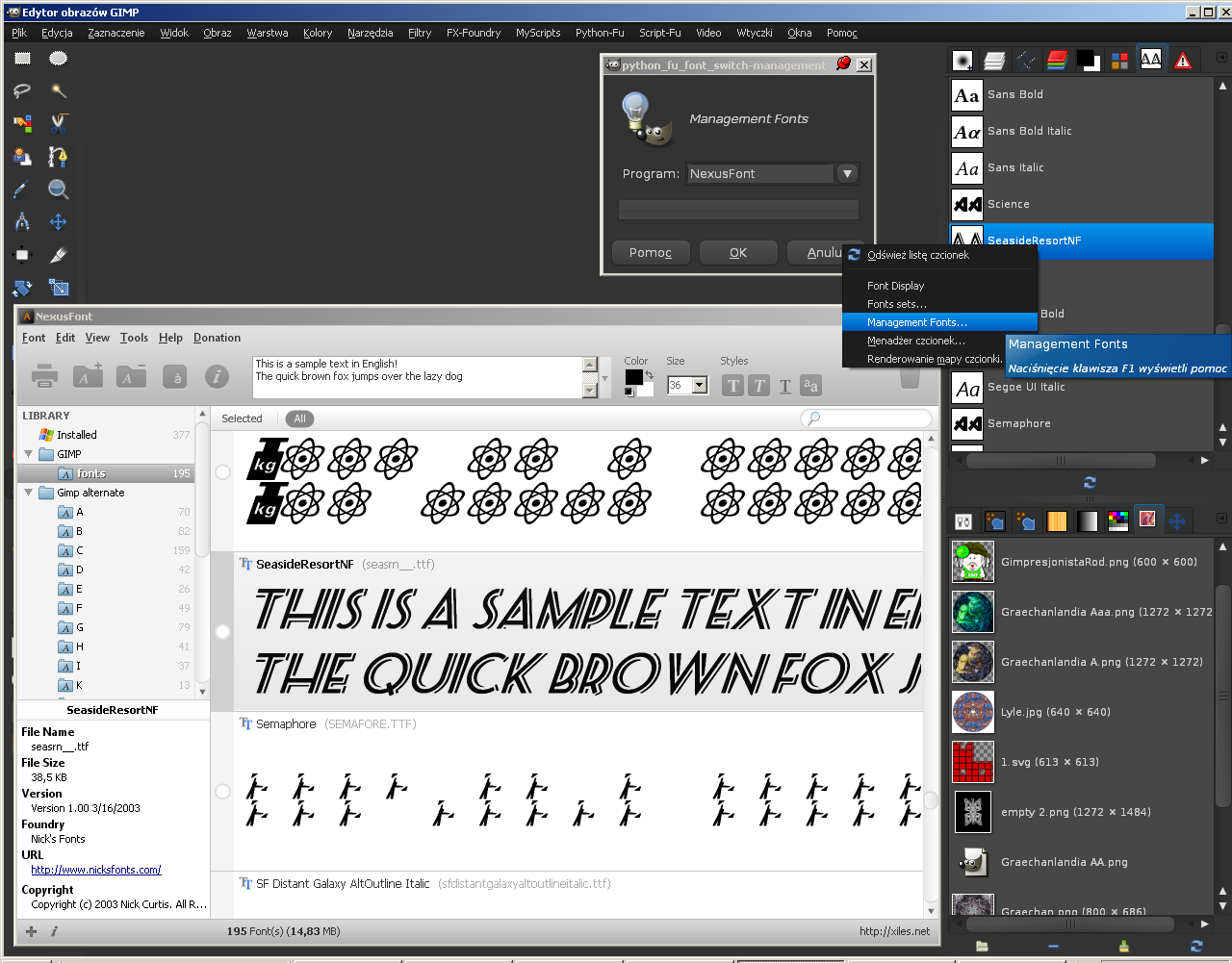Open the Channels dock tab
Viewport: 1232px width, 963px height.
pos(1057,61)
